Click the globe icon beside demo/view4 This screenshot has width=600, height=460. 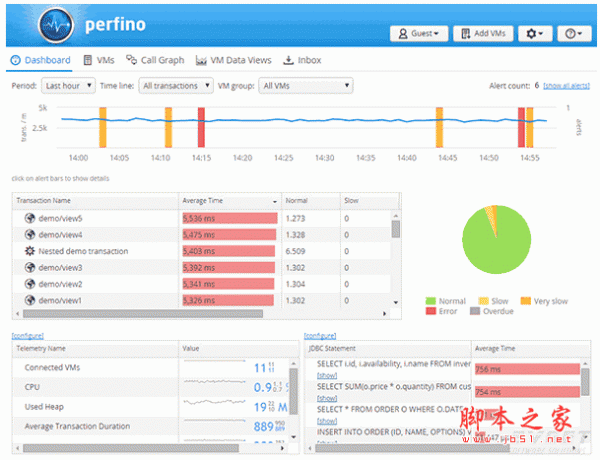[x=30, y=235]
